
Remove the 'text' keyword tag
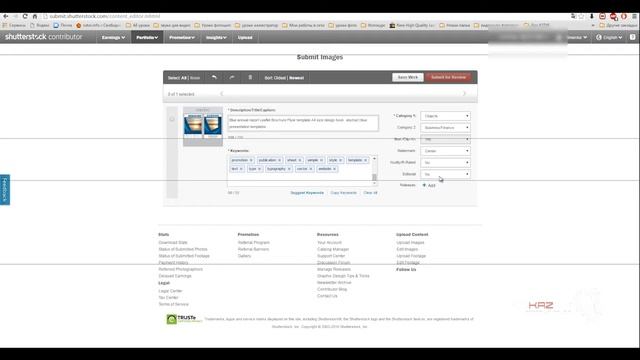(x=241, y=169)
